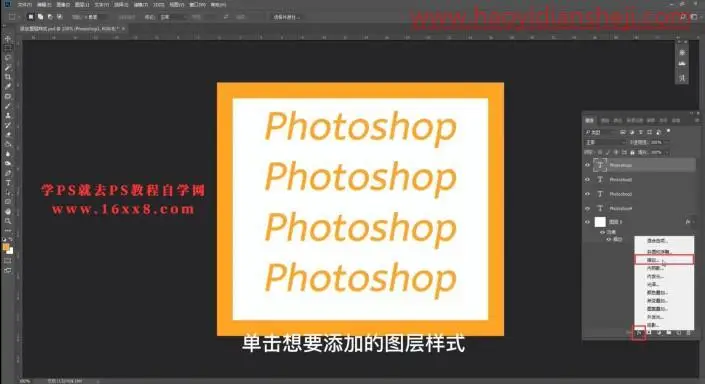Click the foreground color swatch
Image resolution: width=705 pixels, height=384 pixels.
pos(6,247)
